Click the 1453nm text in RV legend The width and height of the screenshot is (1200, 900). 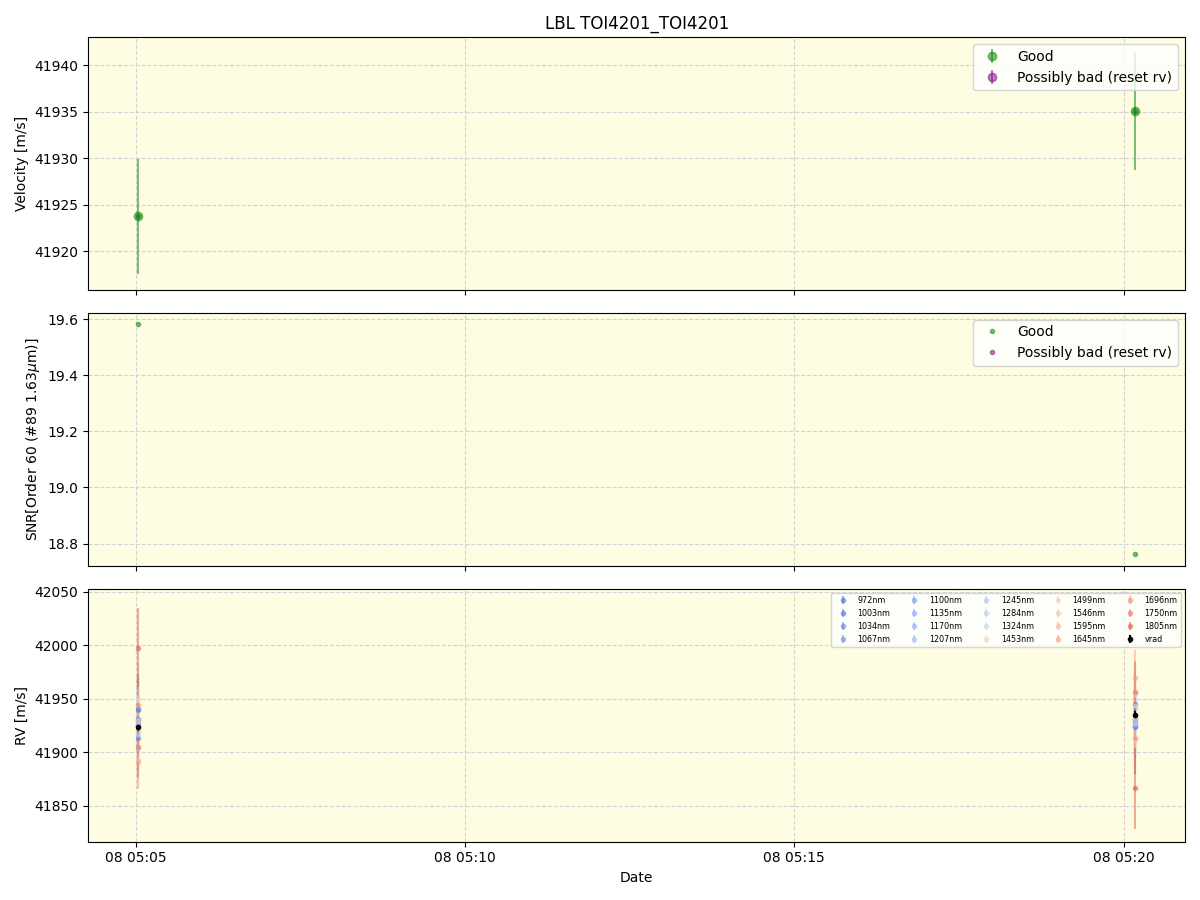pos(1016,639)
